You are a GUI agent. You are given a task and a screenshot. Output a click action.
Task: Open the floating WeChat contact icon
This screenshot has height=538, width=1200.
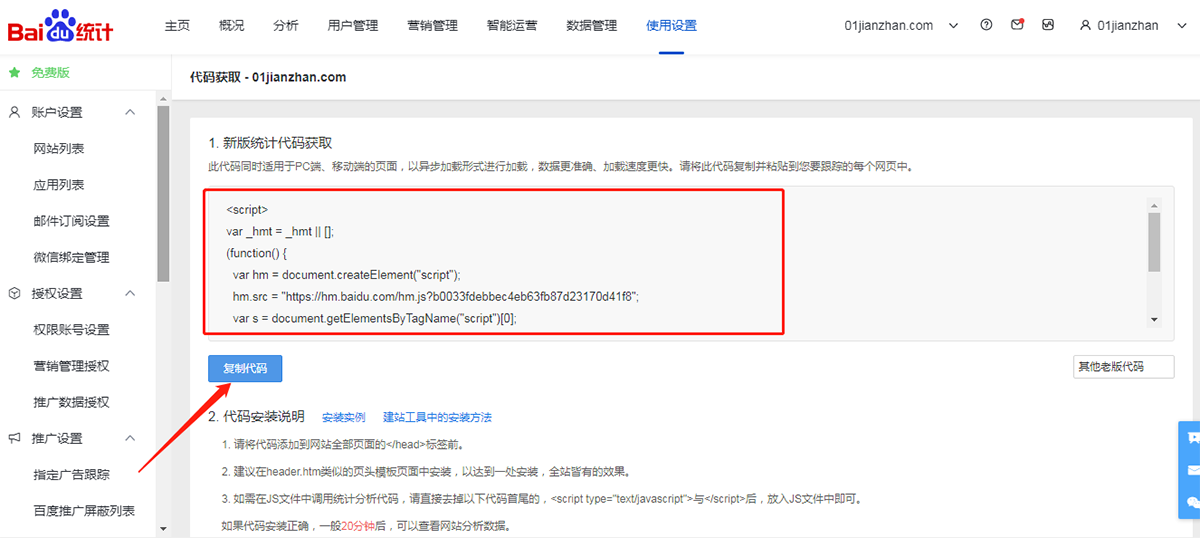pos(1191,502)
